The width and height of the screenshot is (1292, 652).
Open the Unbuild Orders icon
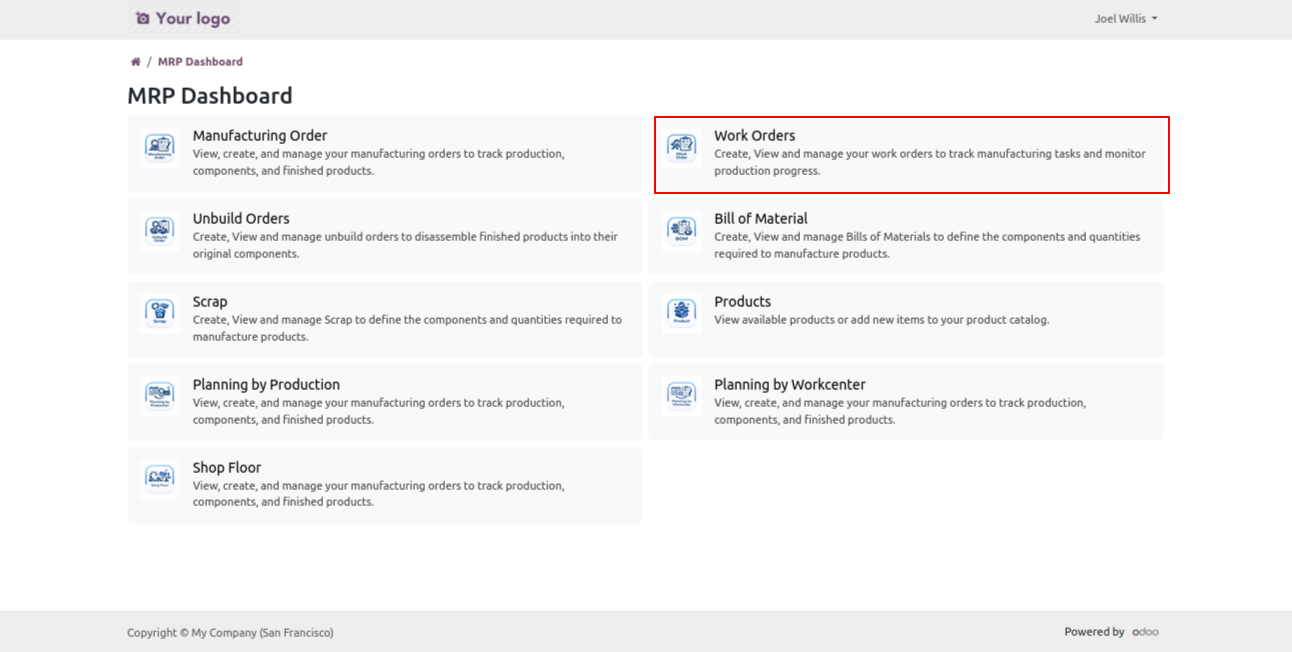click(159, 230)
